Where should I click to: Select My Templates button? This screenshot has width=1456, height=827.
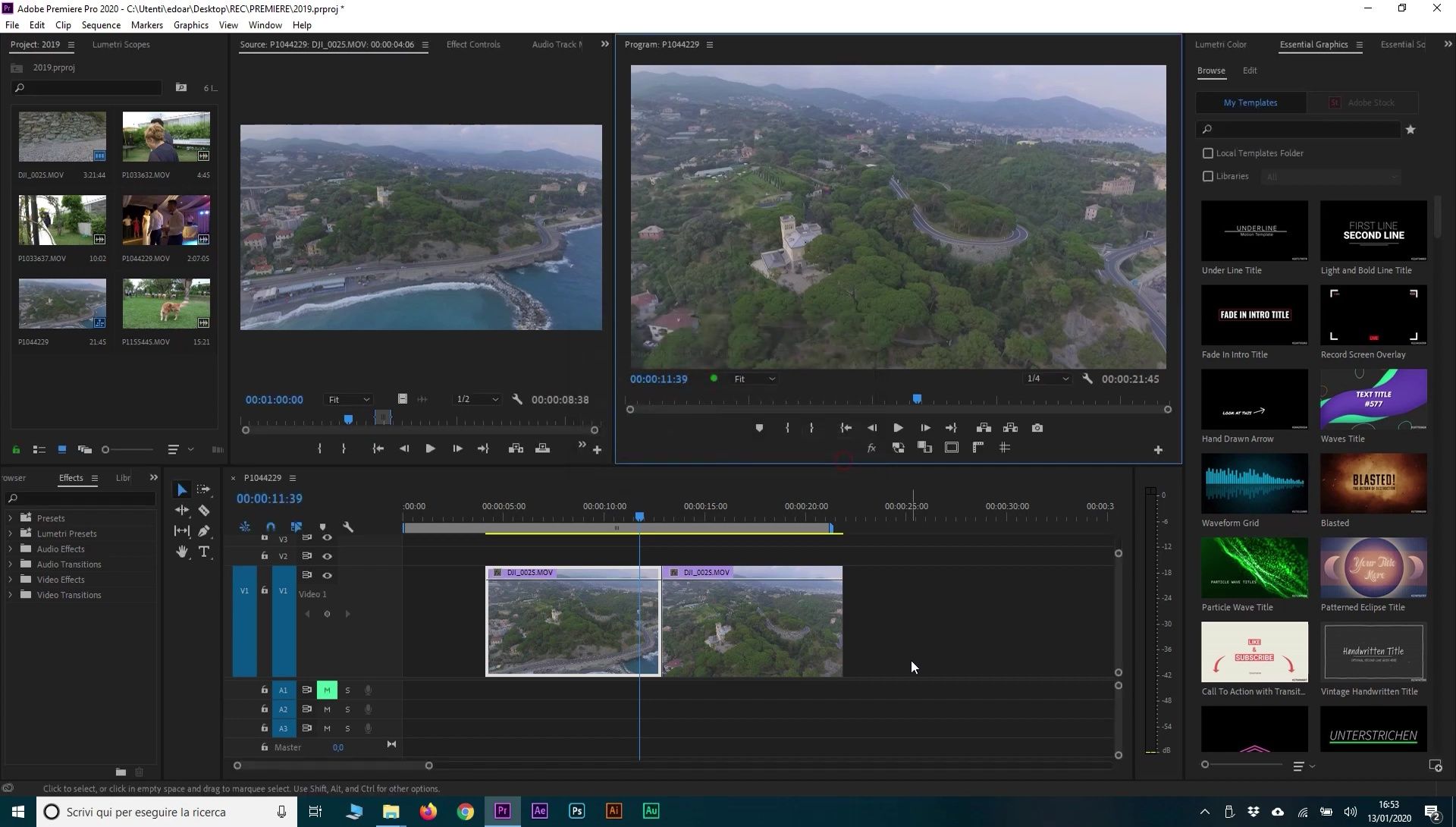click(x=1250, y=102)
